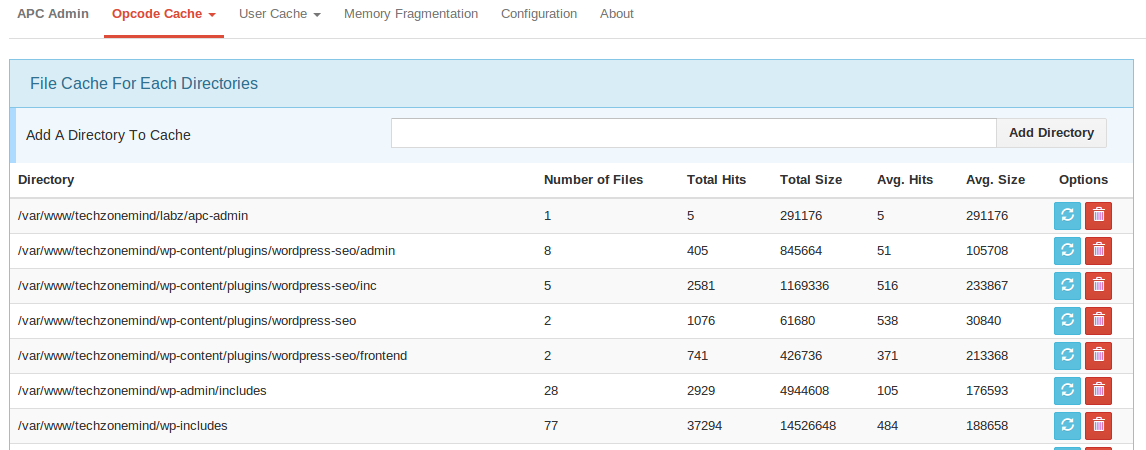The height and width of the screenshot is (450, 1146).
Task: Refresh cache for wordpress-seo/frontend directory
Action: (x=1067, y=356)
